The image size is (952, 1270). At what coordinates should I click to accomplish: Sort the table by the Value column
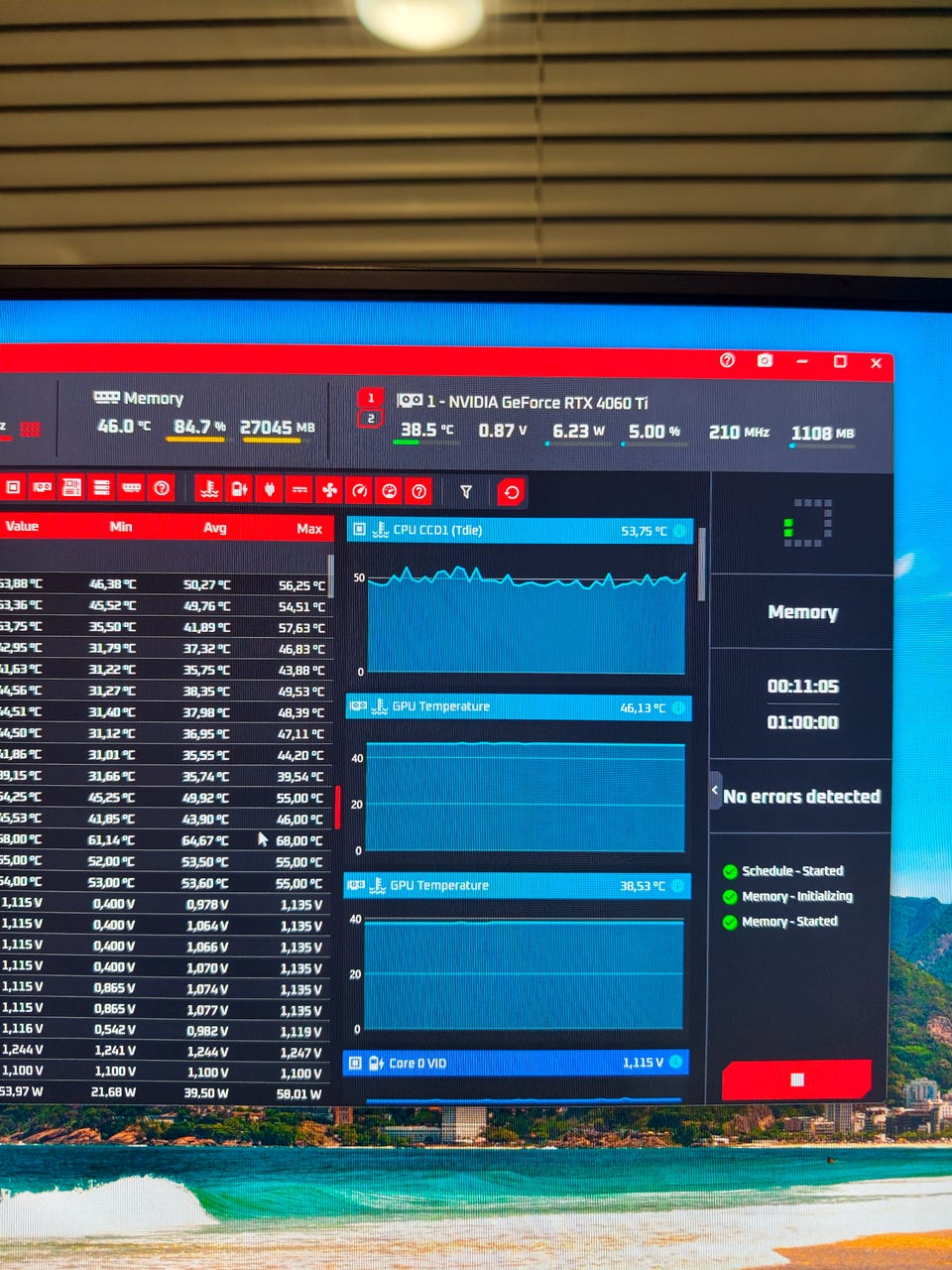(x=22, y=526)
